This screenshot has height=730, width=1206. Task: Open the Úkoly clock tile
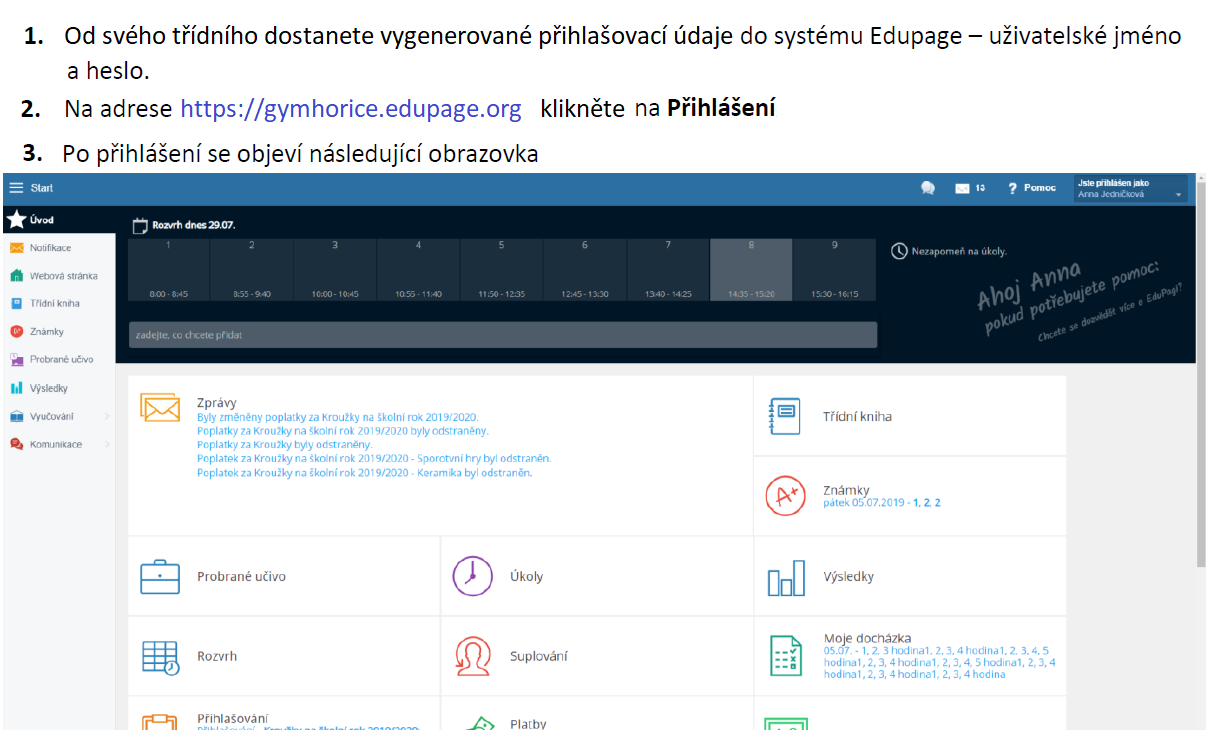[x=597, y=576]
